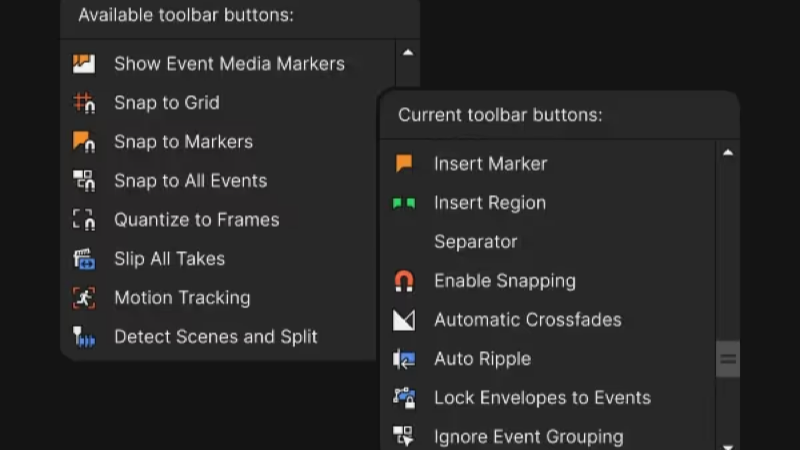Click the Show Event Media Markers icon
The image size is (800, 450).
pos(84,64)
